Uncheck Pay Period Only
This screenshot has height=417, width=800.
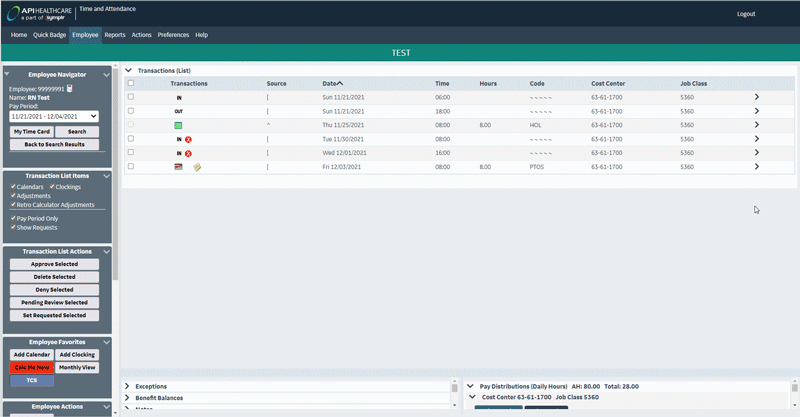[13, 218]
